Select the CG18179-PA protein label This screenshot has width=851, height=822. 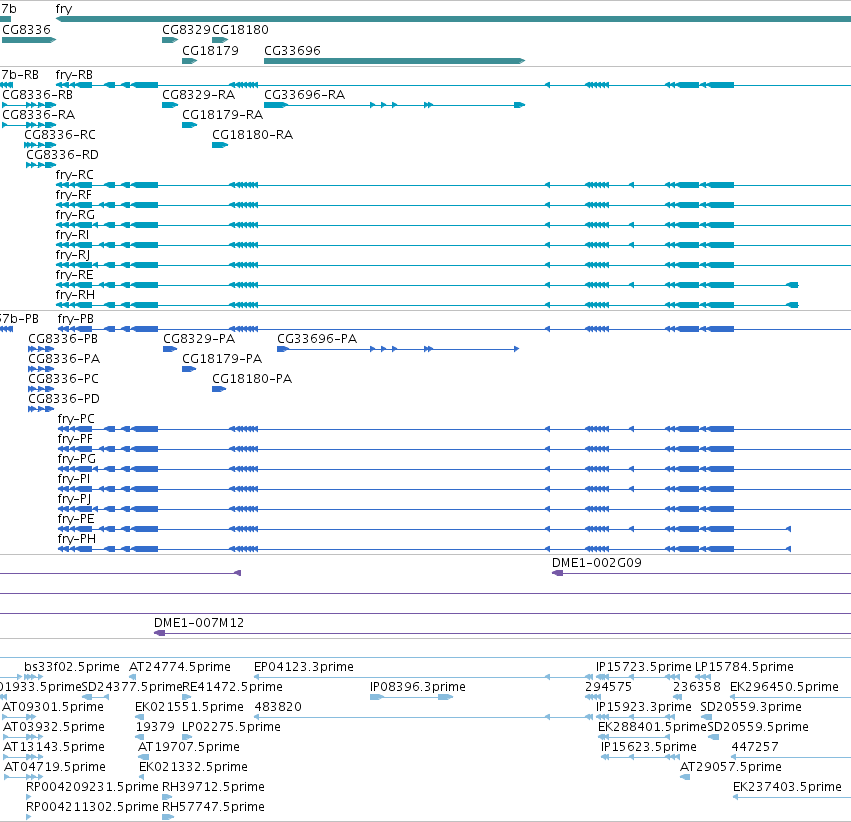222,359
